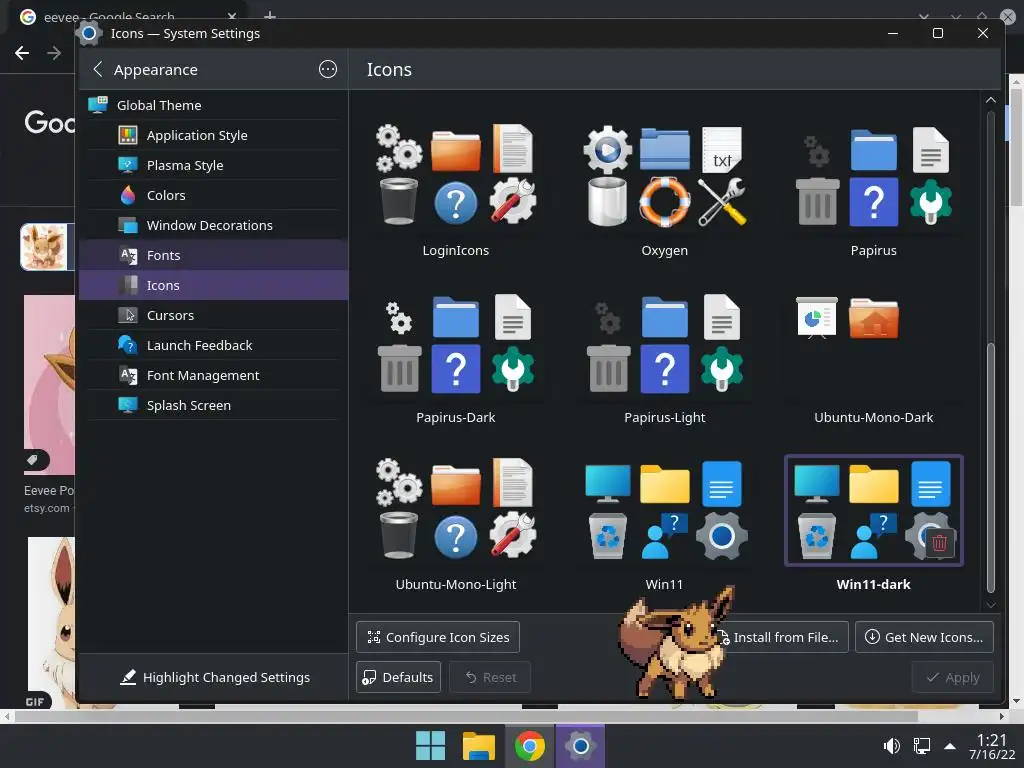Open the Appearance more-options menu
This screenshot has width=1024, height=768.
coord(328,69)
